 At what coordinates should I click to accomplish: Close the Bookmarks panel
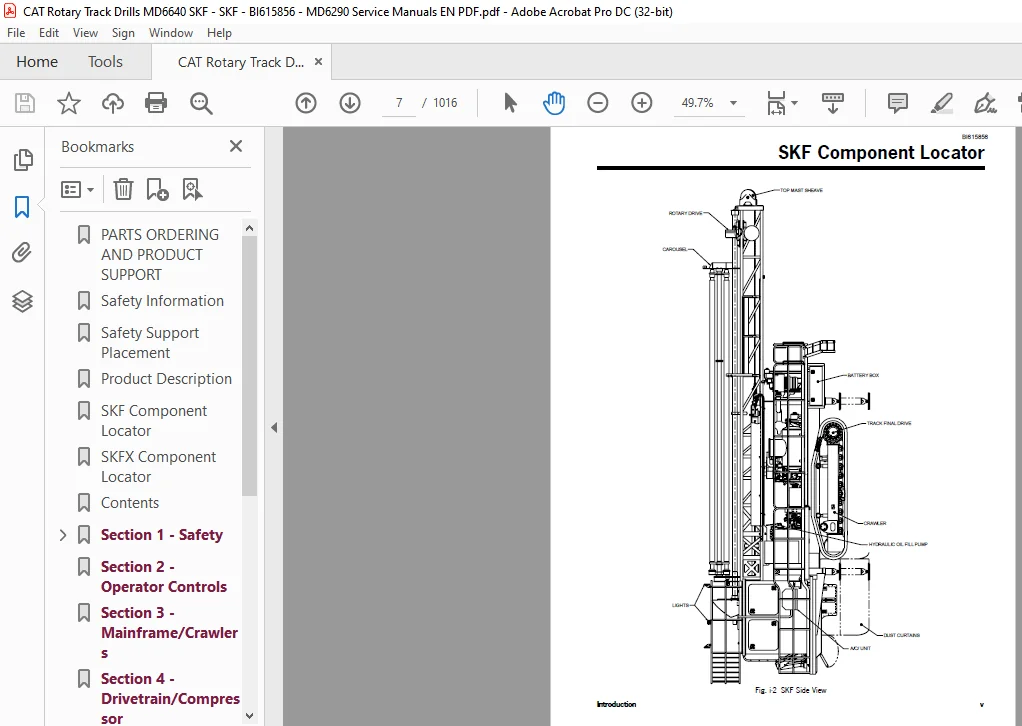pyautogui.click(x=236, y=146)
